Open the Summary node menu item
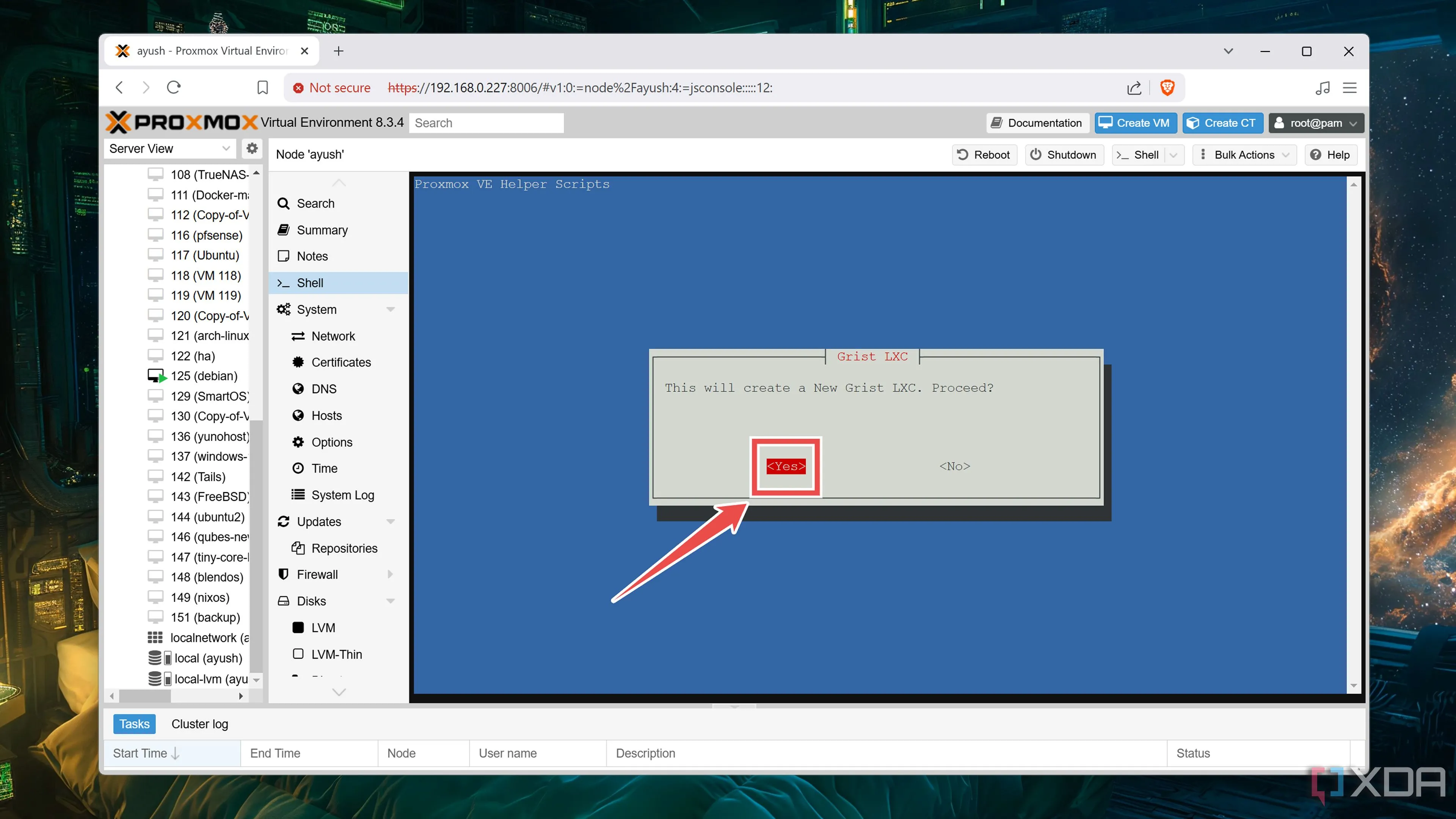 tap(338, 230)
